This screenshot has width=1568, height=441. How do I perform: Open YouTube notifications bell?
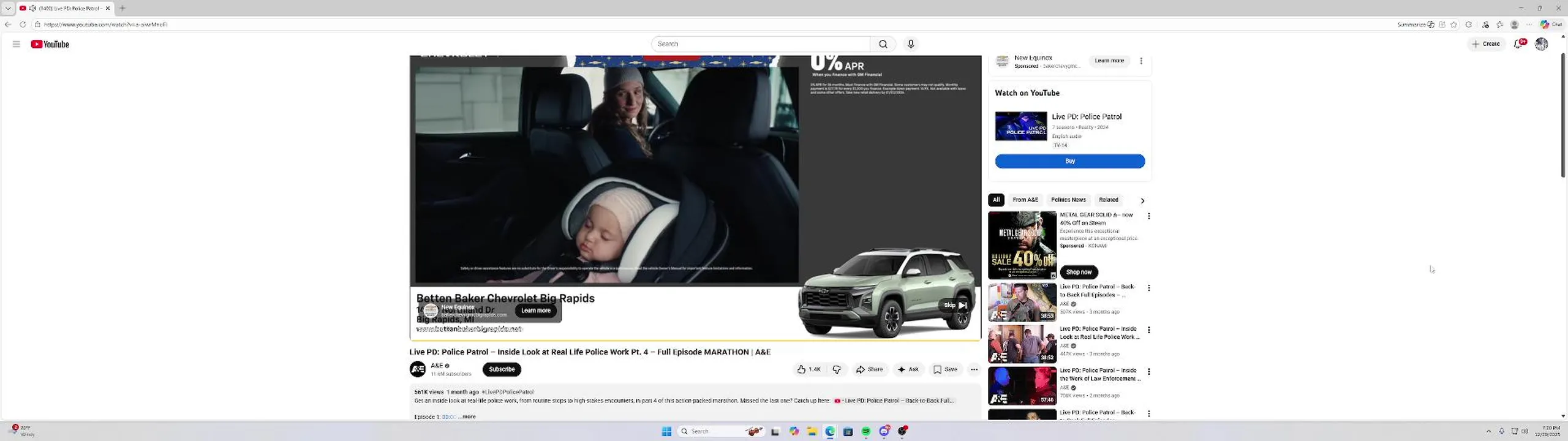point(1520,43)
